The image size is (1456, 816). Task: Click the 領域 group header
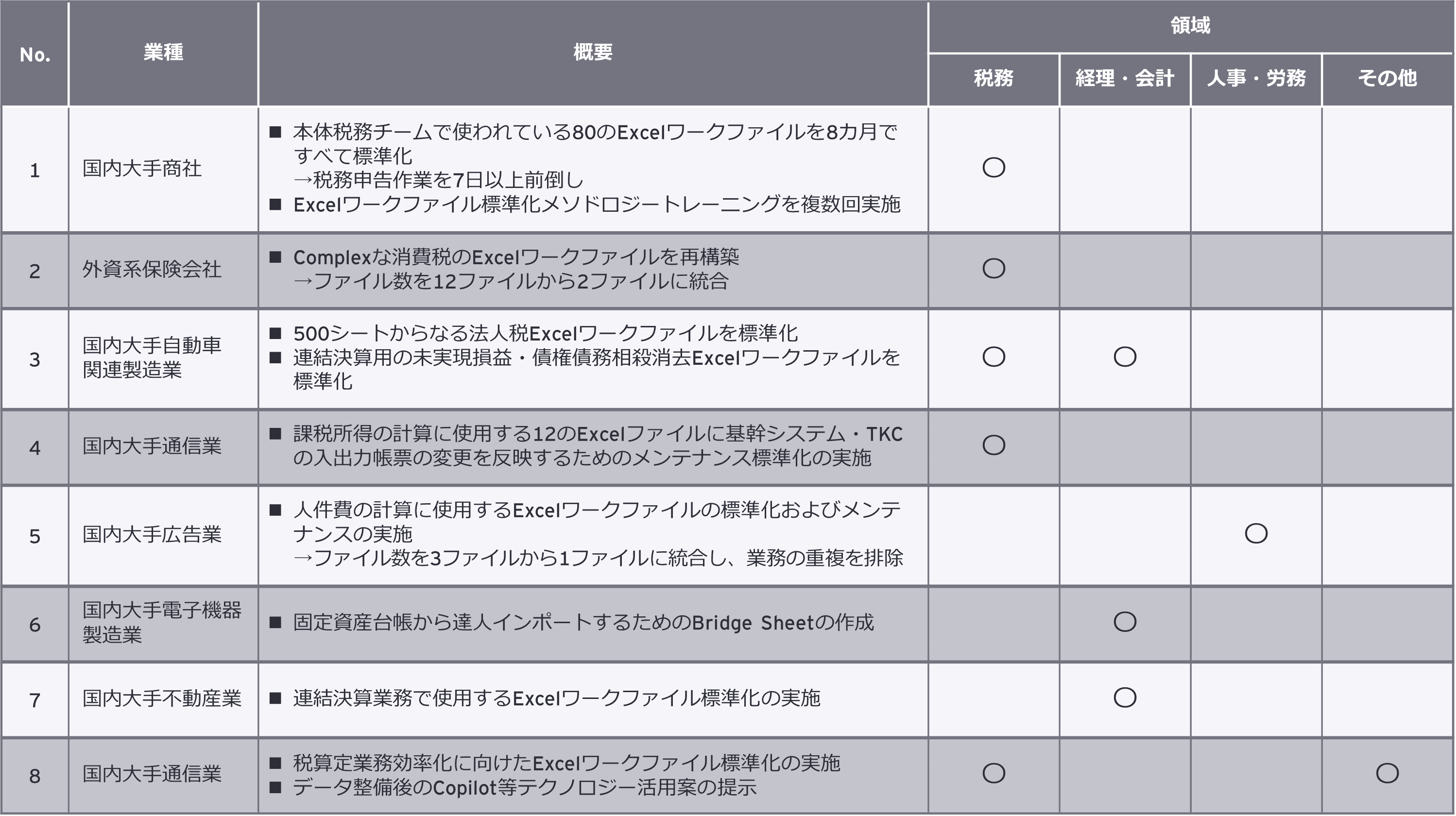click(x=1190, y=26)
